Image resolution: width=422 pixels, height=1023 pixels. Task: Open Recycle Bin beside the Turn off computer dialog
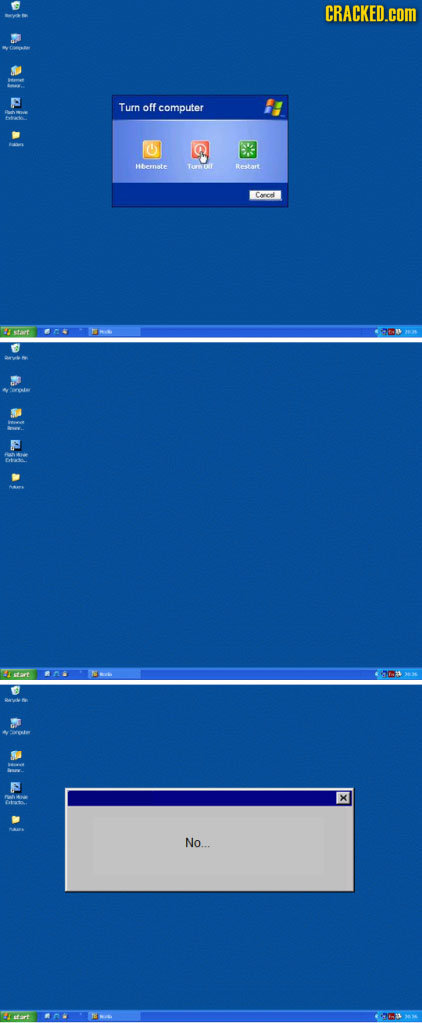point(14,7)
